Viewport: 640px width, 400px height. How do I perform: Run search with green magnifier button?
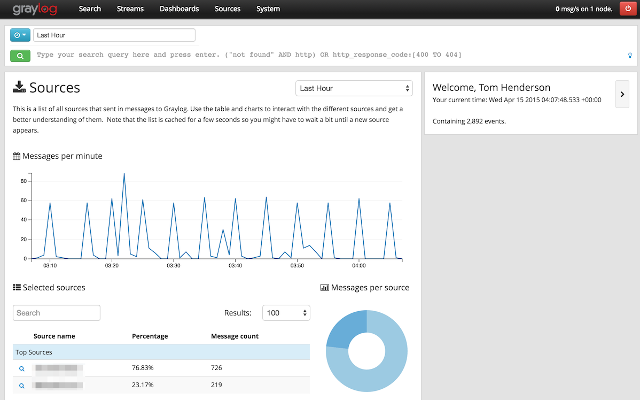(20, 54)
